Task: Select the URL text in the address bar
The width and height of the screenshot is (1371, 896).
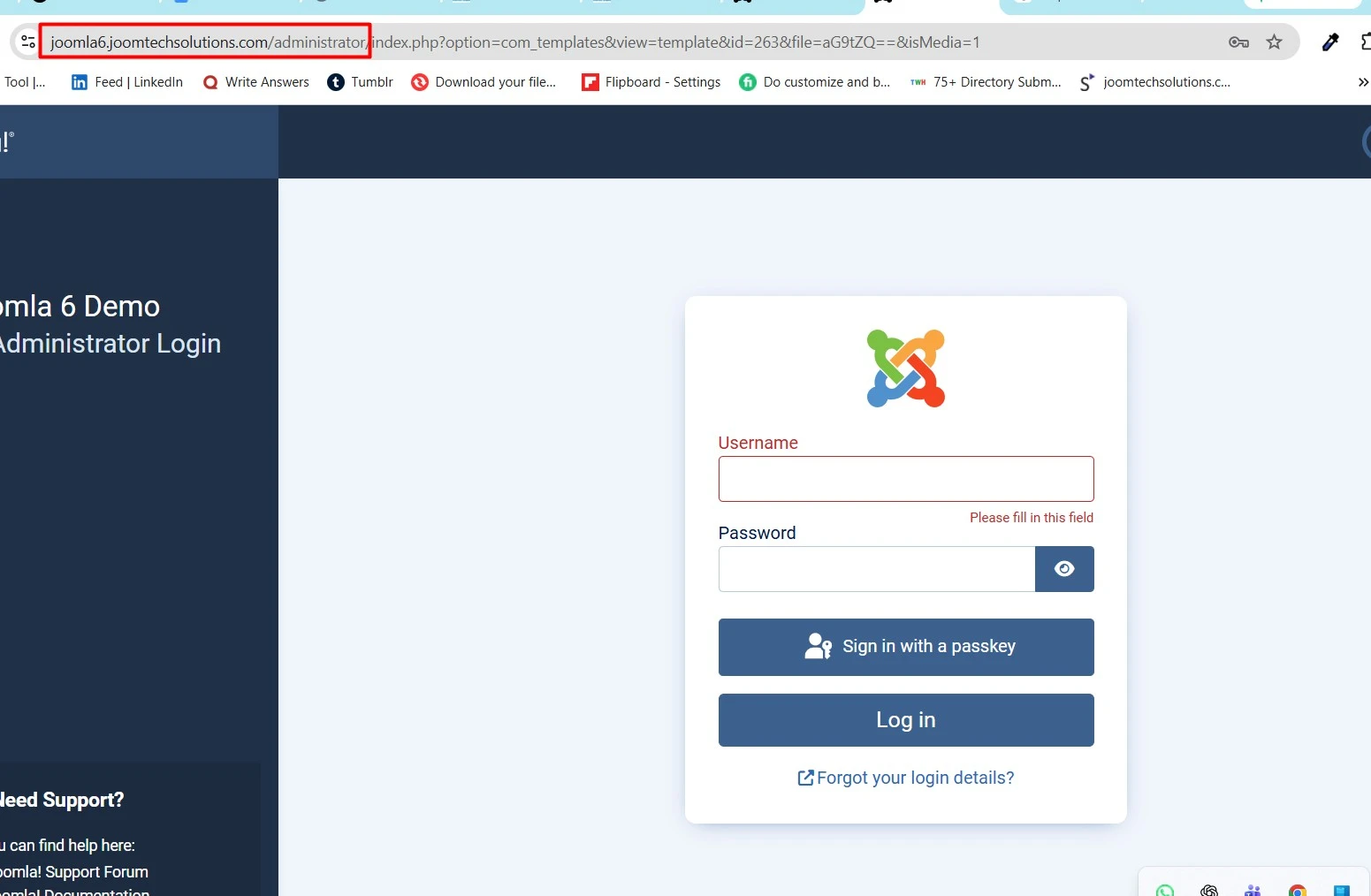Action: tap(514, 42)
